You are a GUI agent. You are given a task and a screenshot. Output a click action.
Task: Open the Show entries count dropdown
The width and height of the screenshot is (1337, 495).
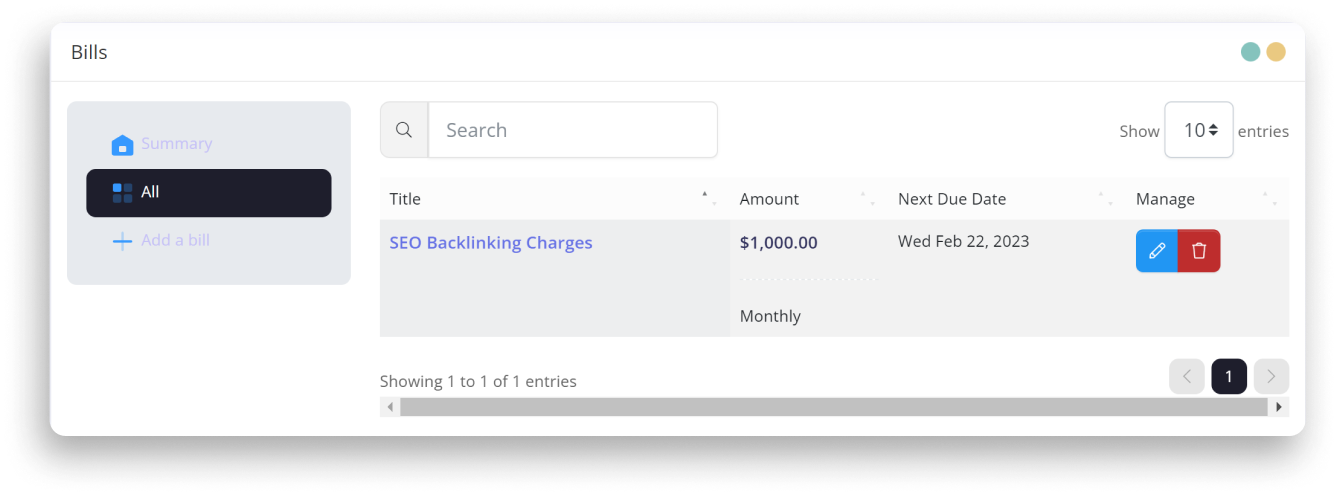[x=1198, y=130]
